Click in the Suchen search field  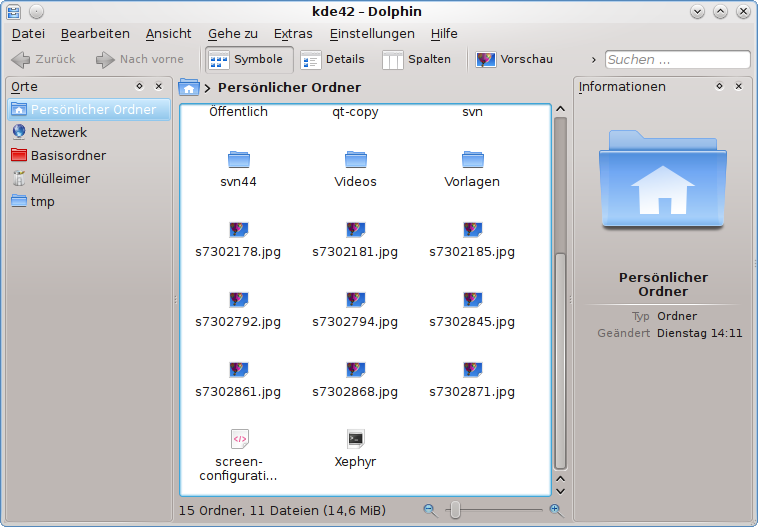677,60
